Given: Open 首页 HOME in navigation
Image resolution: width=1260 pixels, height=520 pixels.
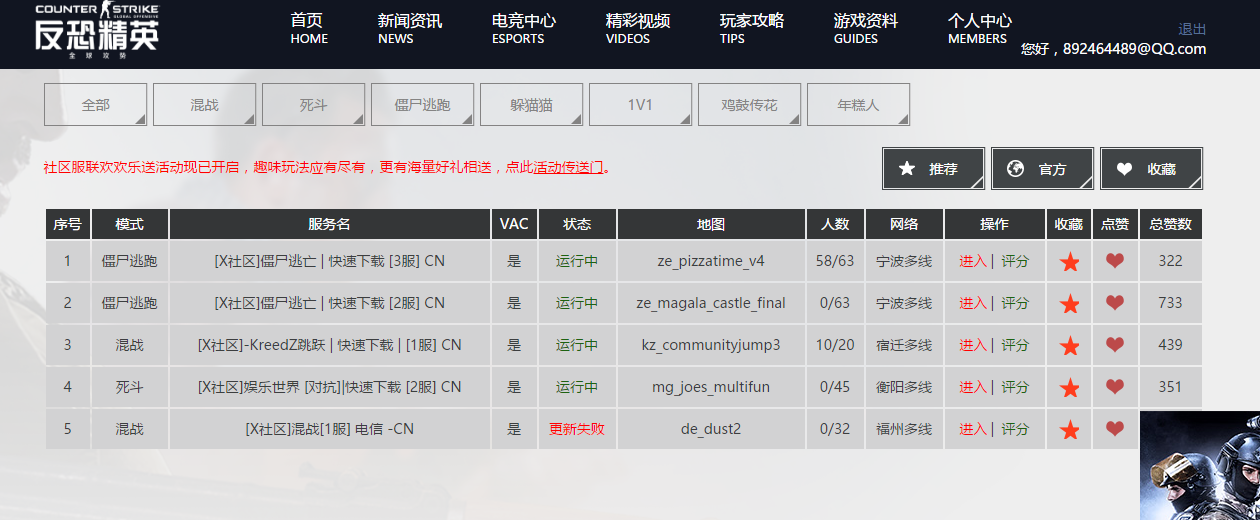Looking at the screenshot, I should click(309, 29).
